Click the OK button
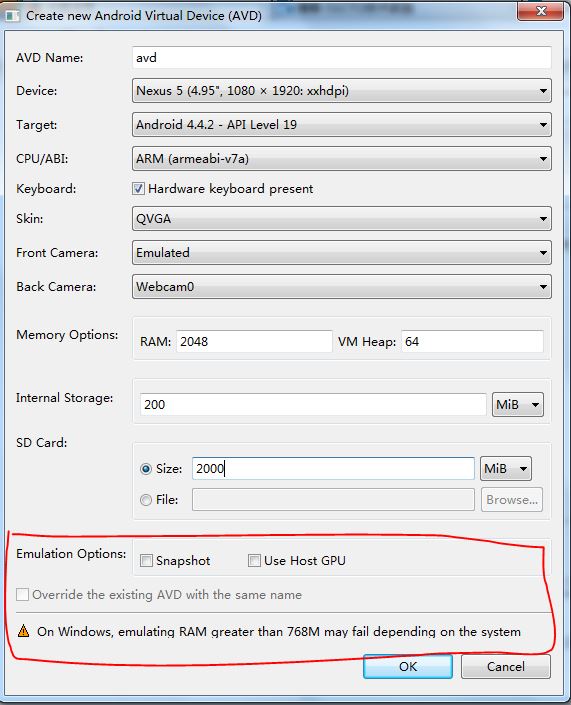Image resolution: width=571 pixels, height=705 pixels. coord(408,666)
